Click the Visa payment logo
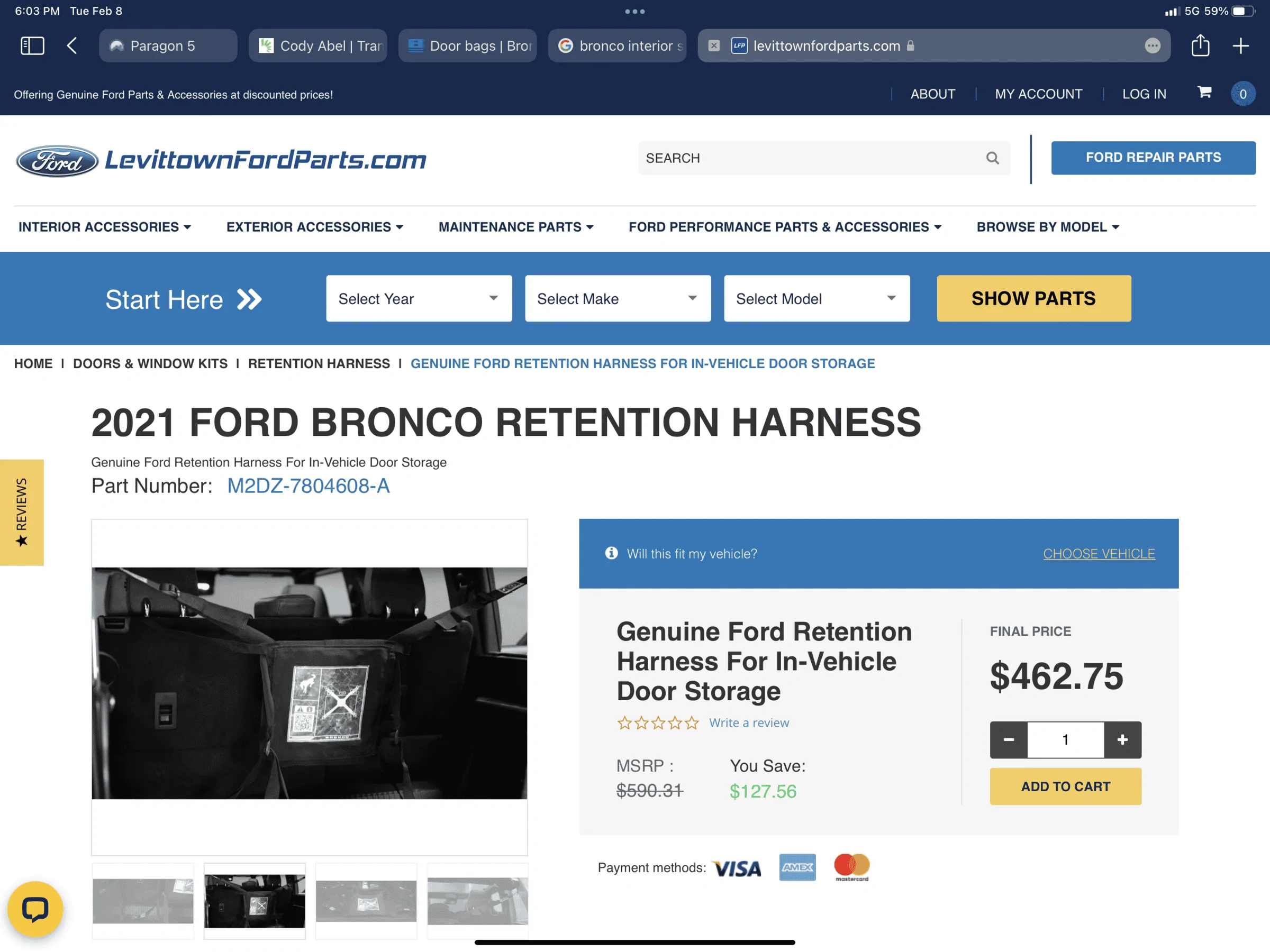 [737, 868]
